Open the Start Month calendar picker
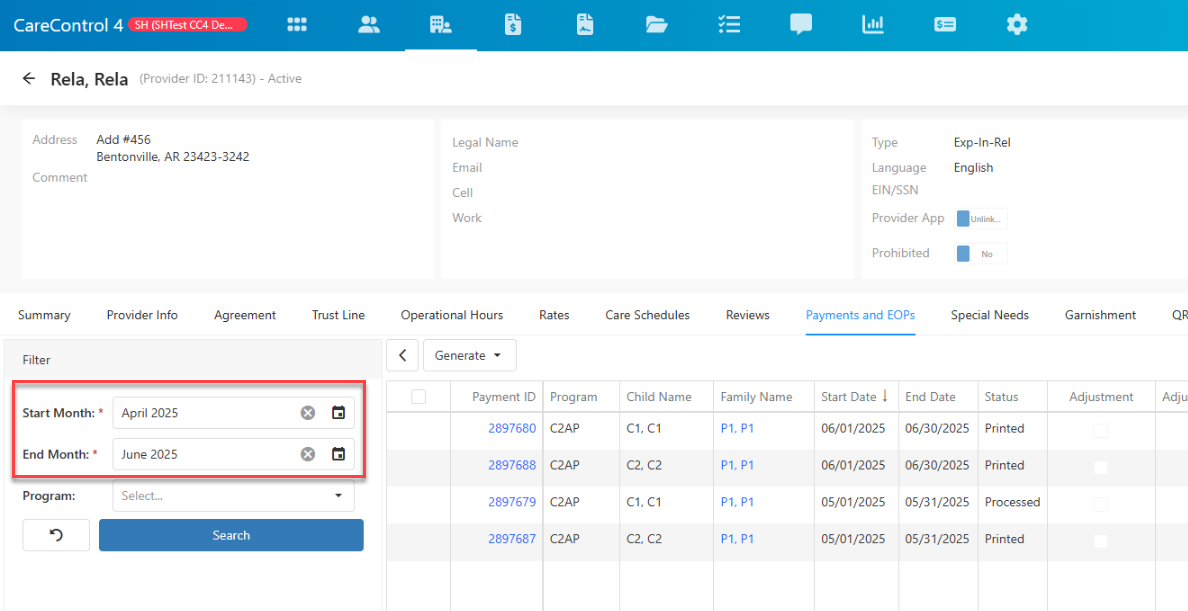The width and height of the screenshot is (1188, 611). point(339,413)
